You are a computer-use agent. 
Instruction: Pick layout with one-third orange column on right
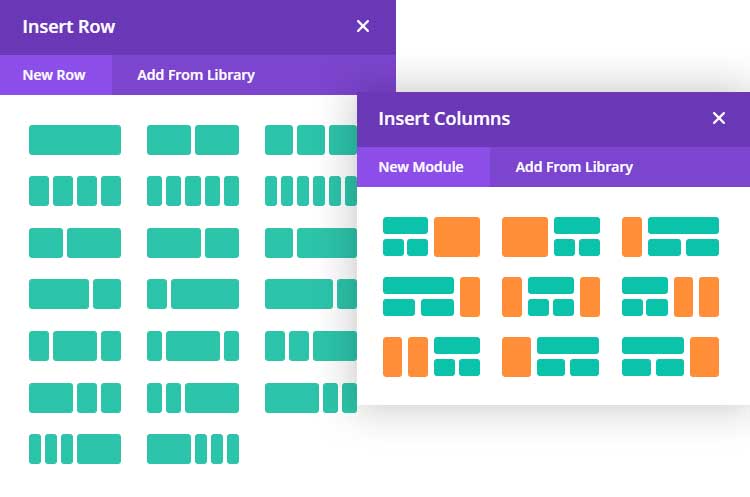(x=670, y=357)
